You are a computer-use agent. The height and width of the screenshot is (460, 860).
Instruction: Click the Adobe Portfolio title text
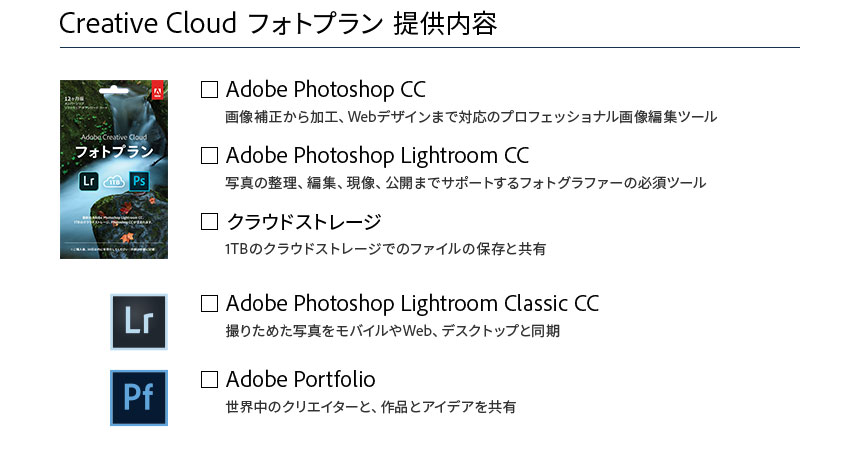tap(300, 379)
